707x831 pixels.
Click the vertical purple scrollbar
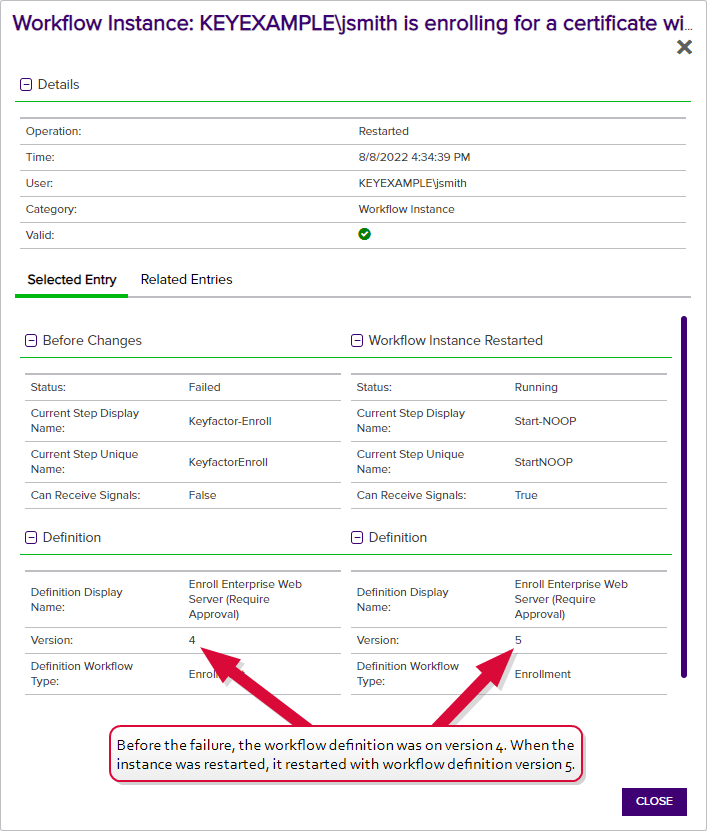click(684, 497)
